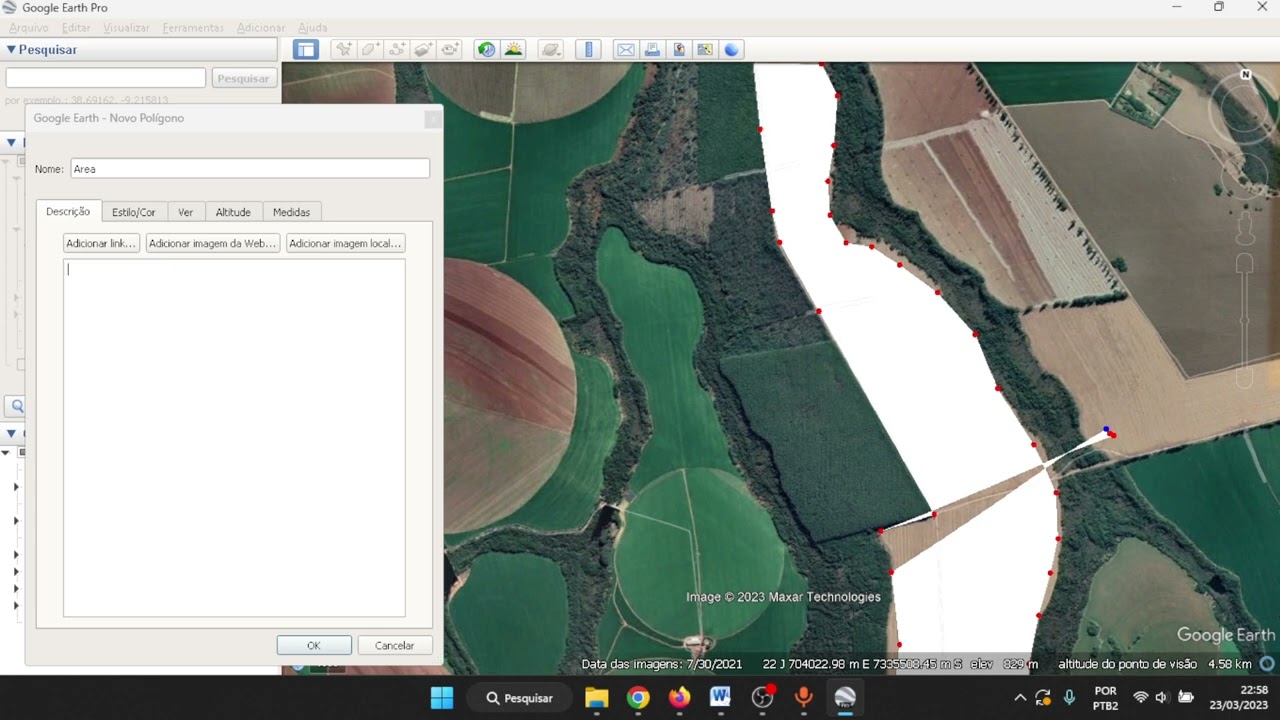Select the Add Polygon tool

pyautogui.click(x=370, y=49)
